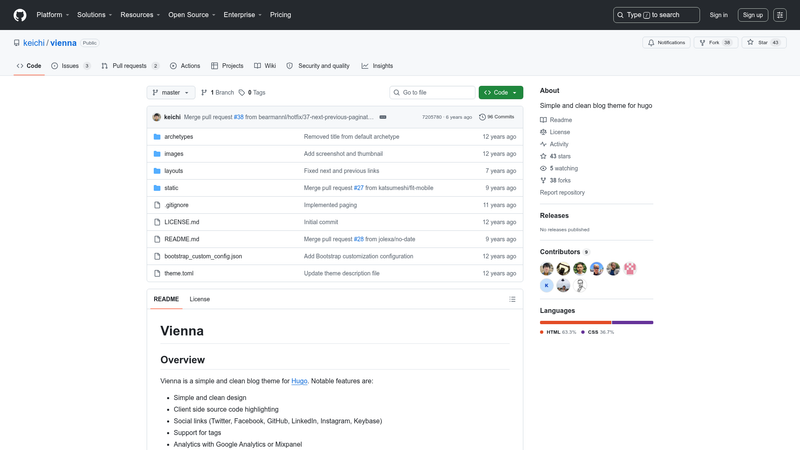Open pull request #27 link
800x450 pixels.
(359, 188)
